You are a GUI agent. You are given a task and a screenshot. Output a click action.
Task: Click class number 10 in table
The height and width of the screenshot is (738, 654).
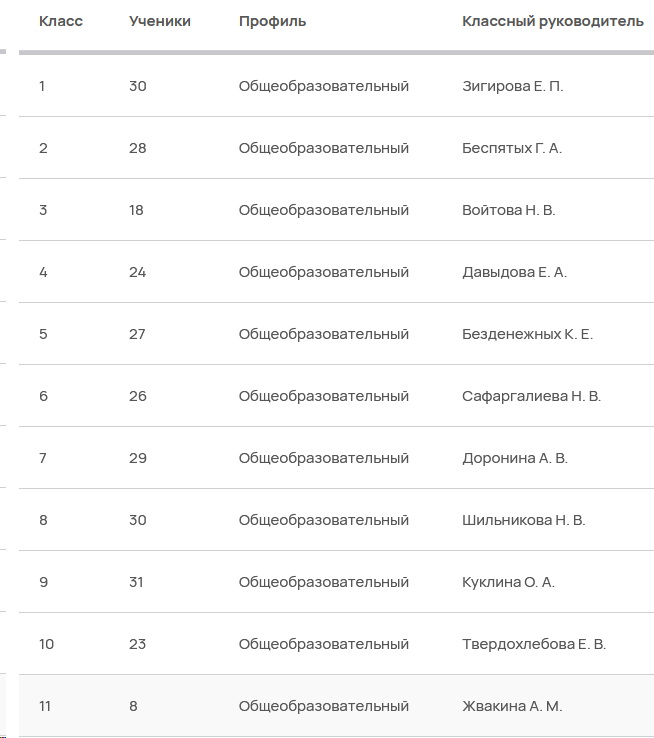pyautogui.click(x=47, y=644)
